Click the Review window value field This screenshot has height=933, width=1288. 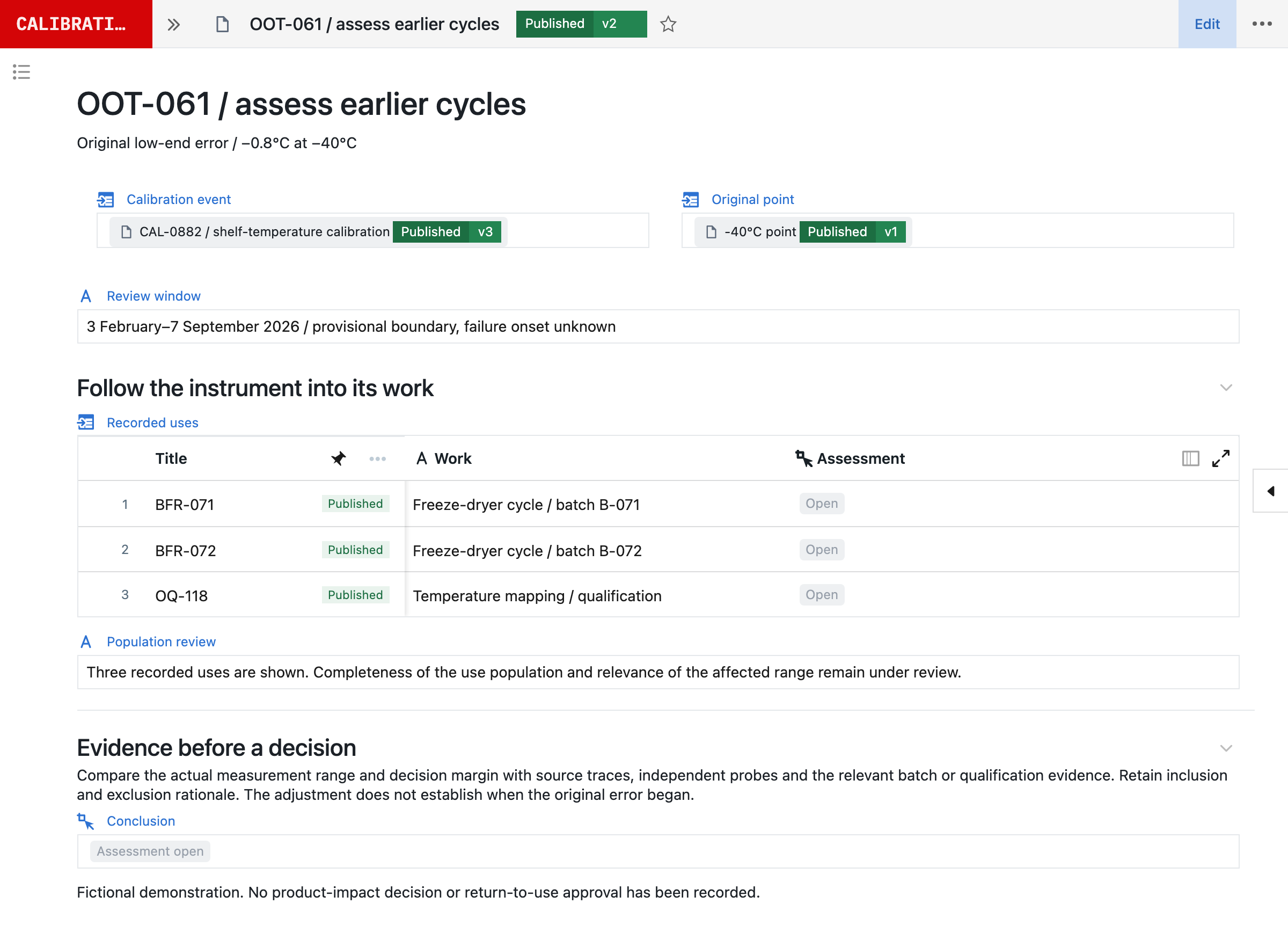(657, 327)
